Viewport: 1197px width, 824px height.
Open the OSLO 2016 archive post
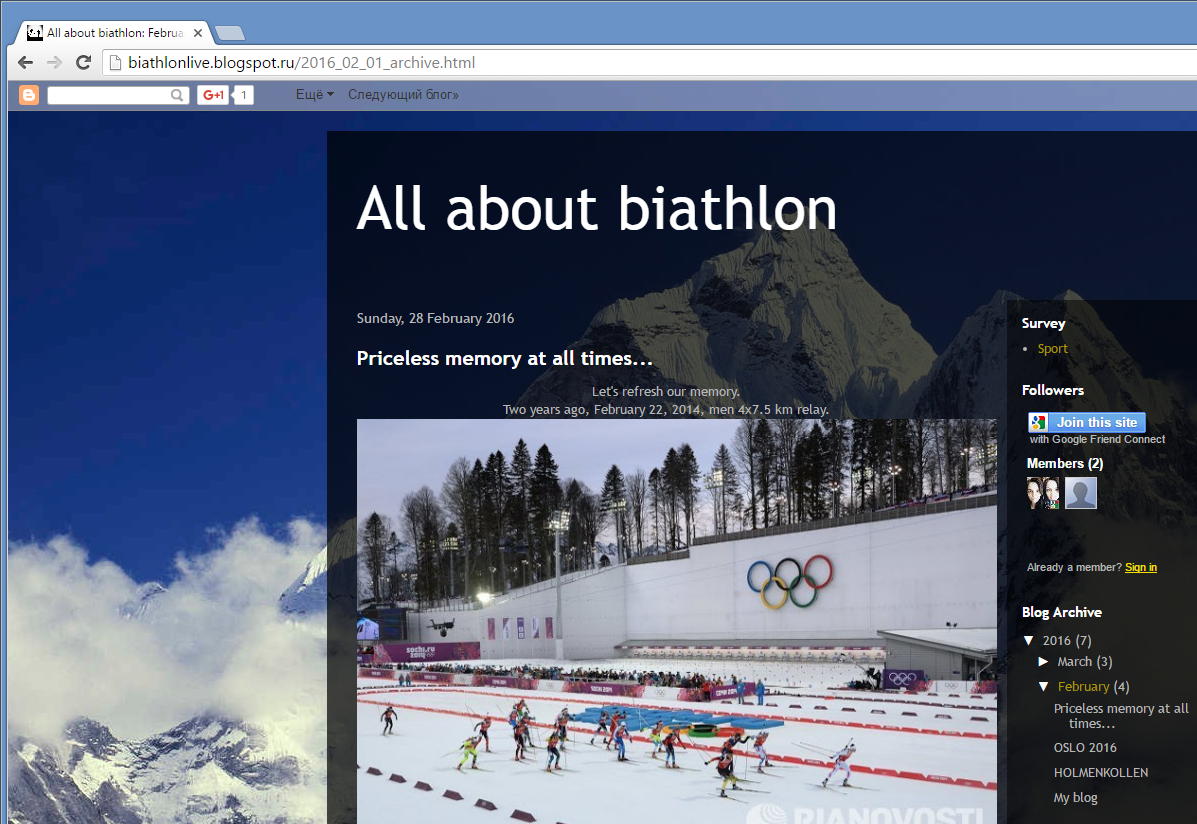pyautogui.click(x=1085, y=748)
